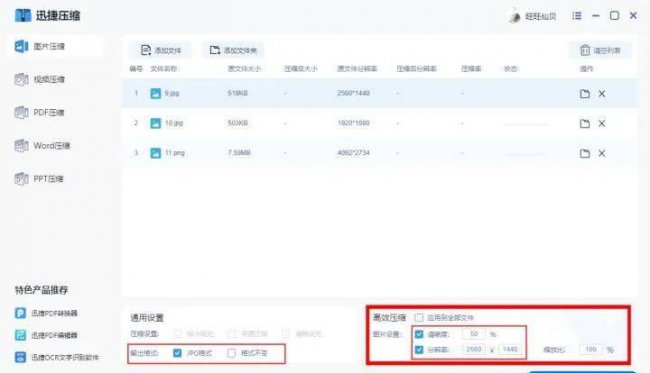Click the 7.59MB size cell

pos(239,153)
